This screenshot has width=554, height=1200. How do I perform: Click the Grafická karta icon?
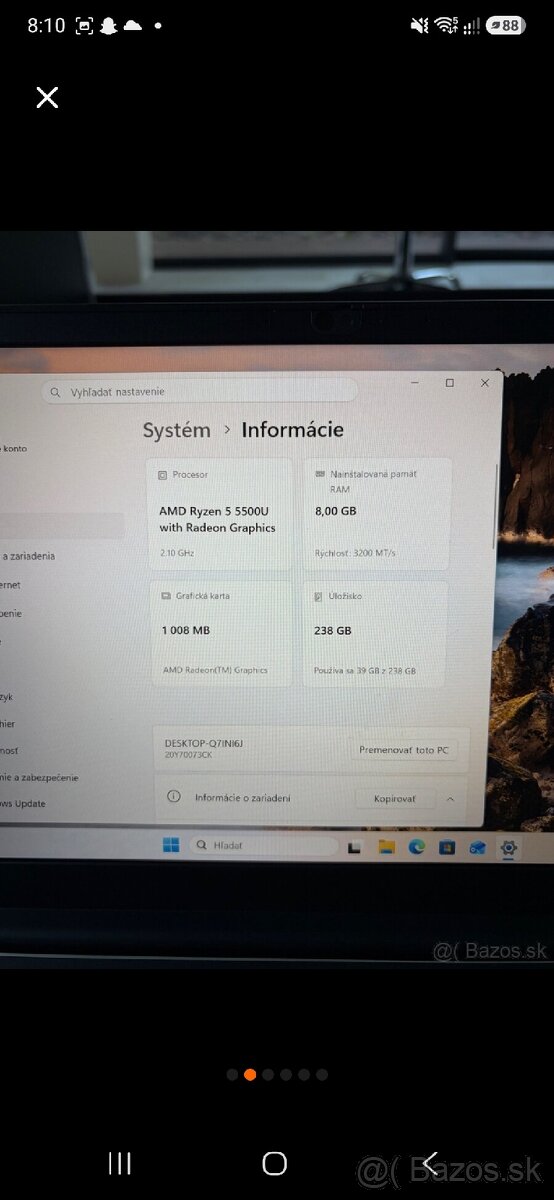coord(166,596)
